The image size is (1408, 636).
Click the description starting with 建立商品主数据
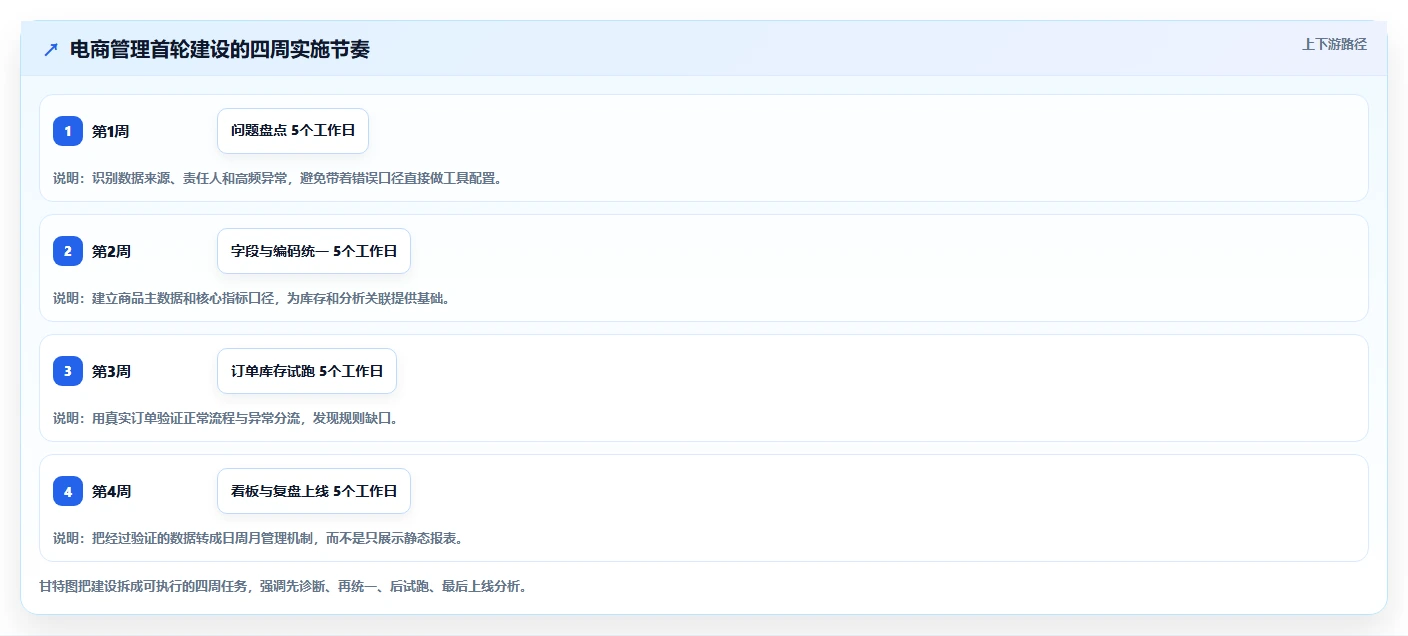pos(251,298)
